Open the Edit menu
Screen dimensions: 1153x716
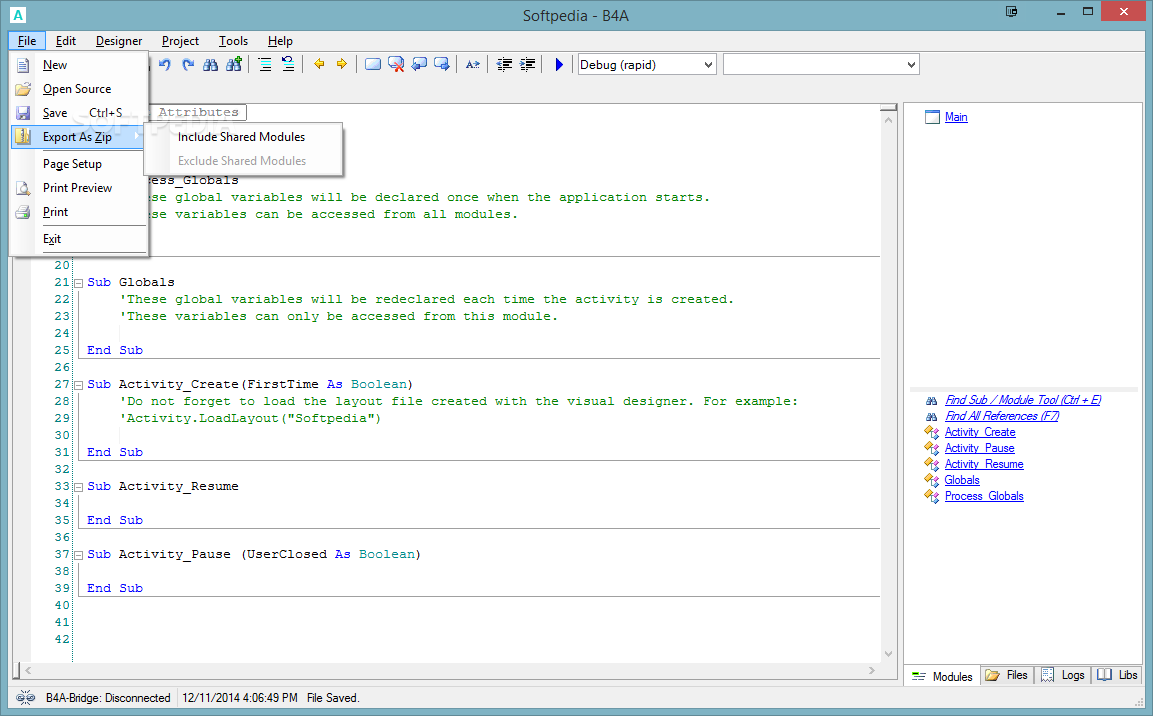(x=66, y=41)
